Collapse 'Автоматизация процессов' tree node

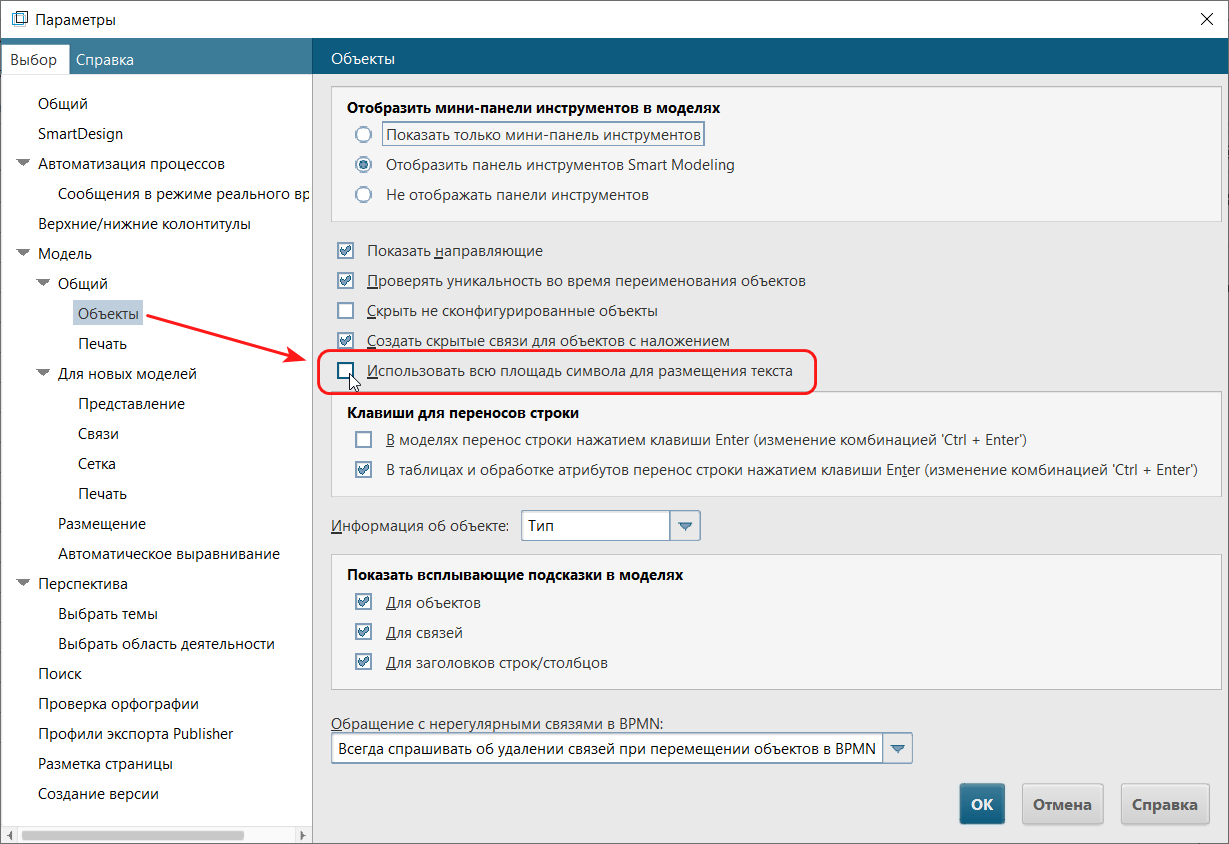pos(23,164)
